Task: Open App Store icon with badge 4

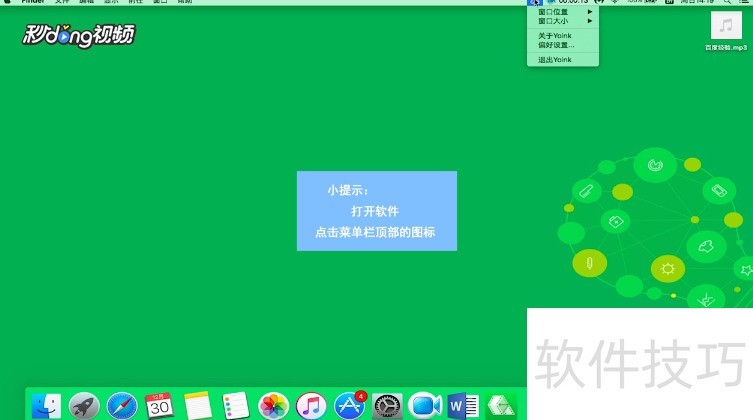Action: point(350,406)
